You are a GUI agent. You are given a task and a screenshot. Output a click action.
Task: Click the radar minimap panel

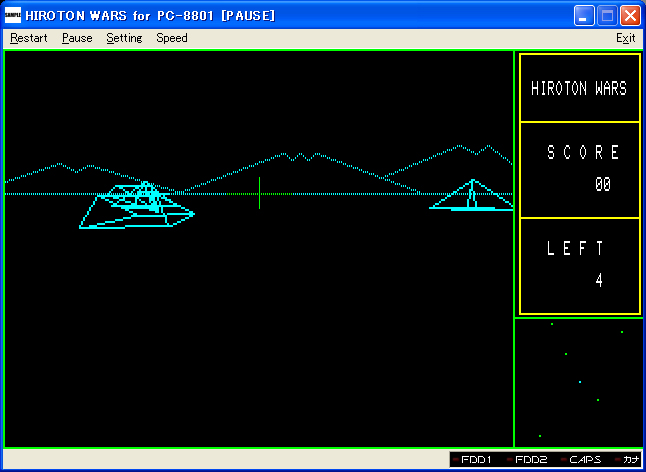coord(579,383)
